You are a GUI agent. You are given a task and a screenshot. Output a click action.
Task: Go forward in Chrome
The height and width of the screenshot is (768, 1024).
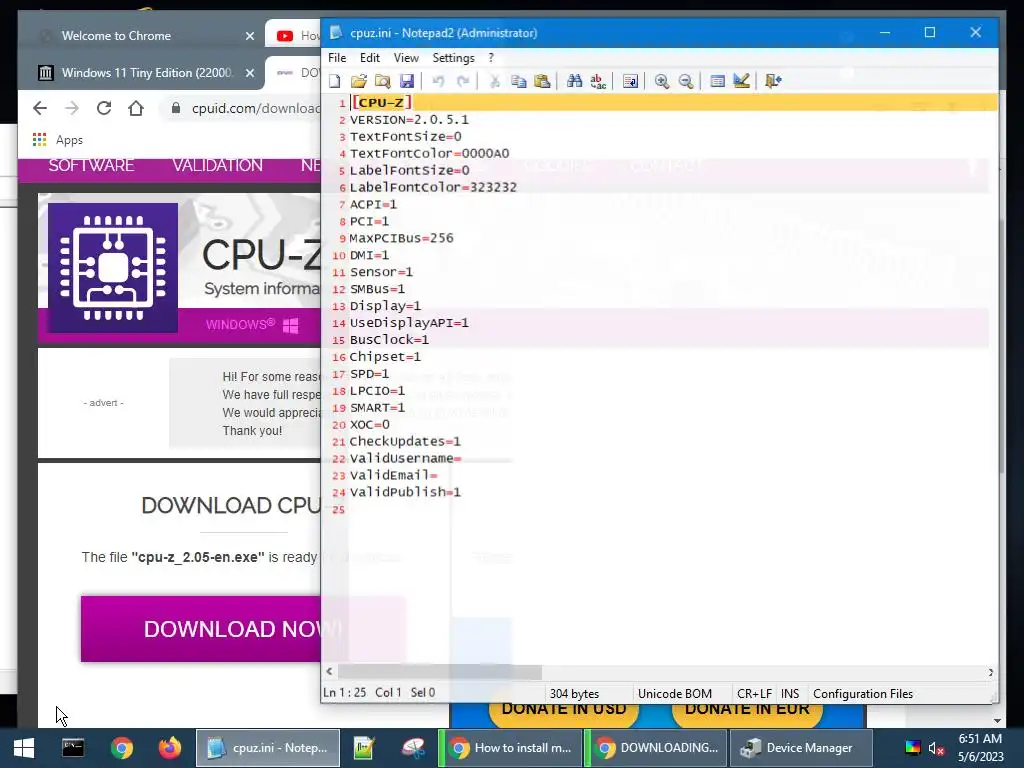tap(72, 108)
